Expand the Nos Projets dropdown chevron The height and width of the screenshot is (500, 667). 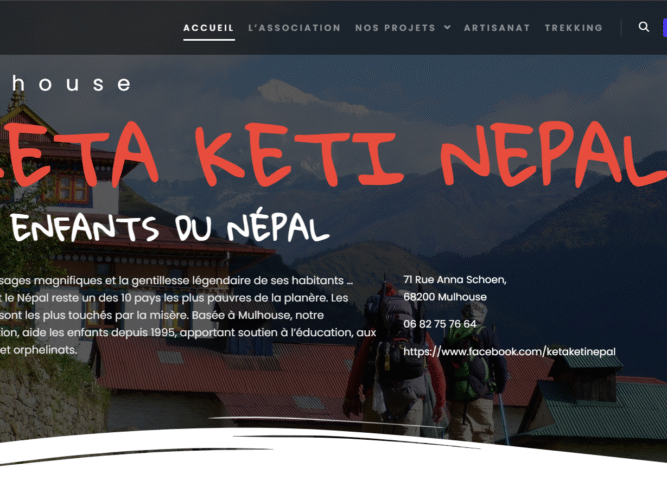[x=447, y=27]
